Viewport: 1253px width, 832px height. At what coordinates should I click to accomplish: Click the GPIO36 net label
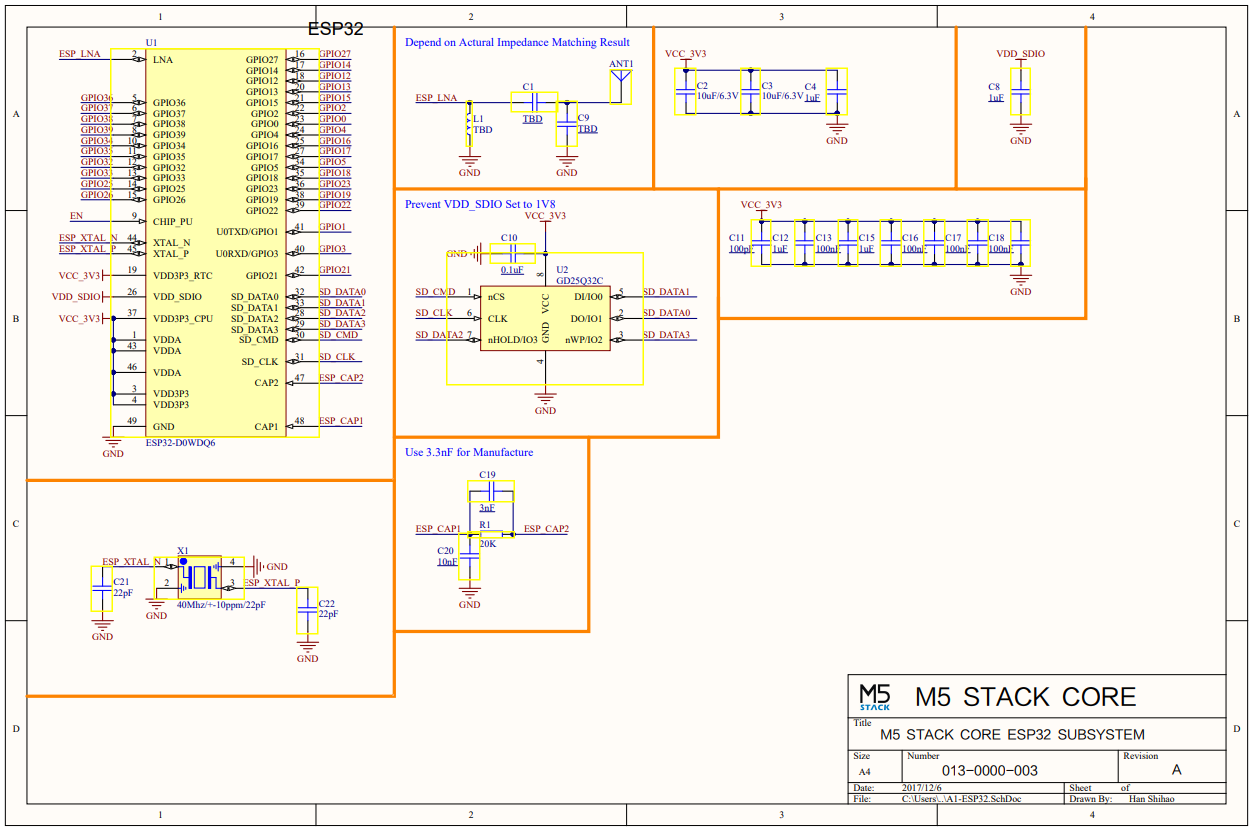(x=97, y=98)
